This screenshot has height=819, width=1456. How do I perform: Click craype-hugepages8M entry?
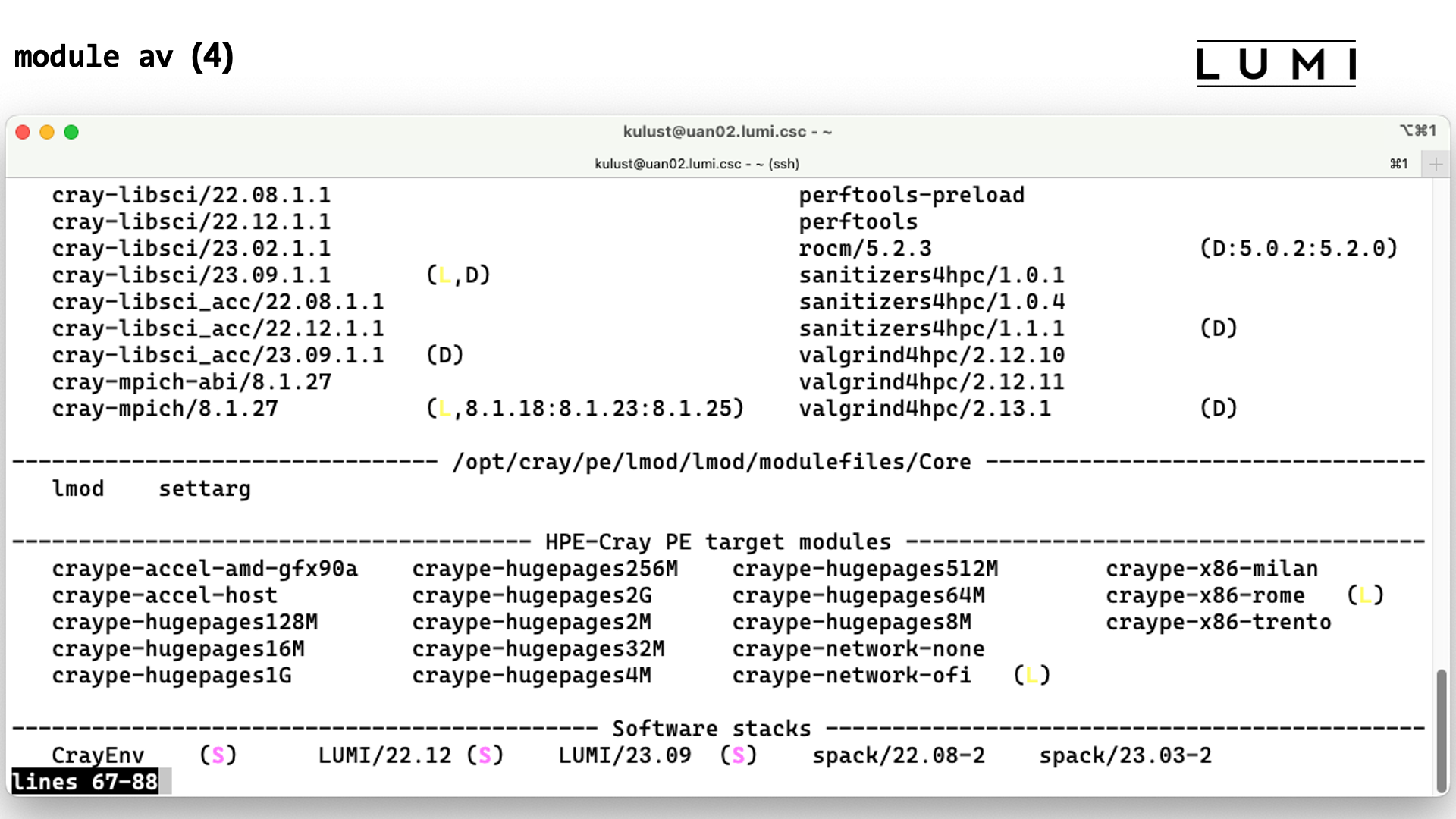click(x=852, y=623)
